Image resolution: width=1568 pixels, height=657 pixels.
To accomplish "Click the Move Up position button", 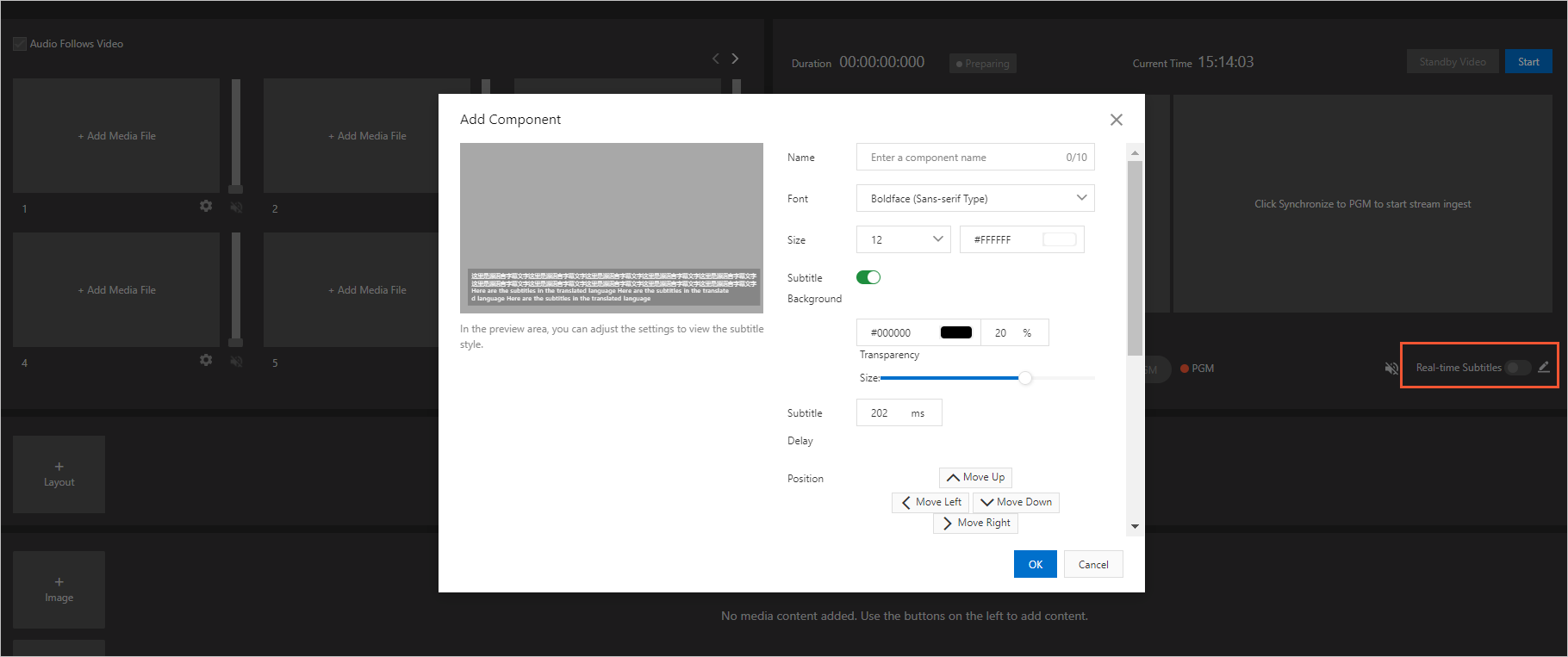I will 975,478.
